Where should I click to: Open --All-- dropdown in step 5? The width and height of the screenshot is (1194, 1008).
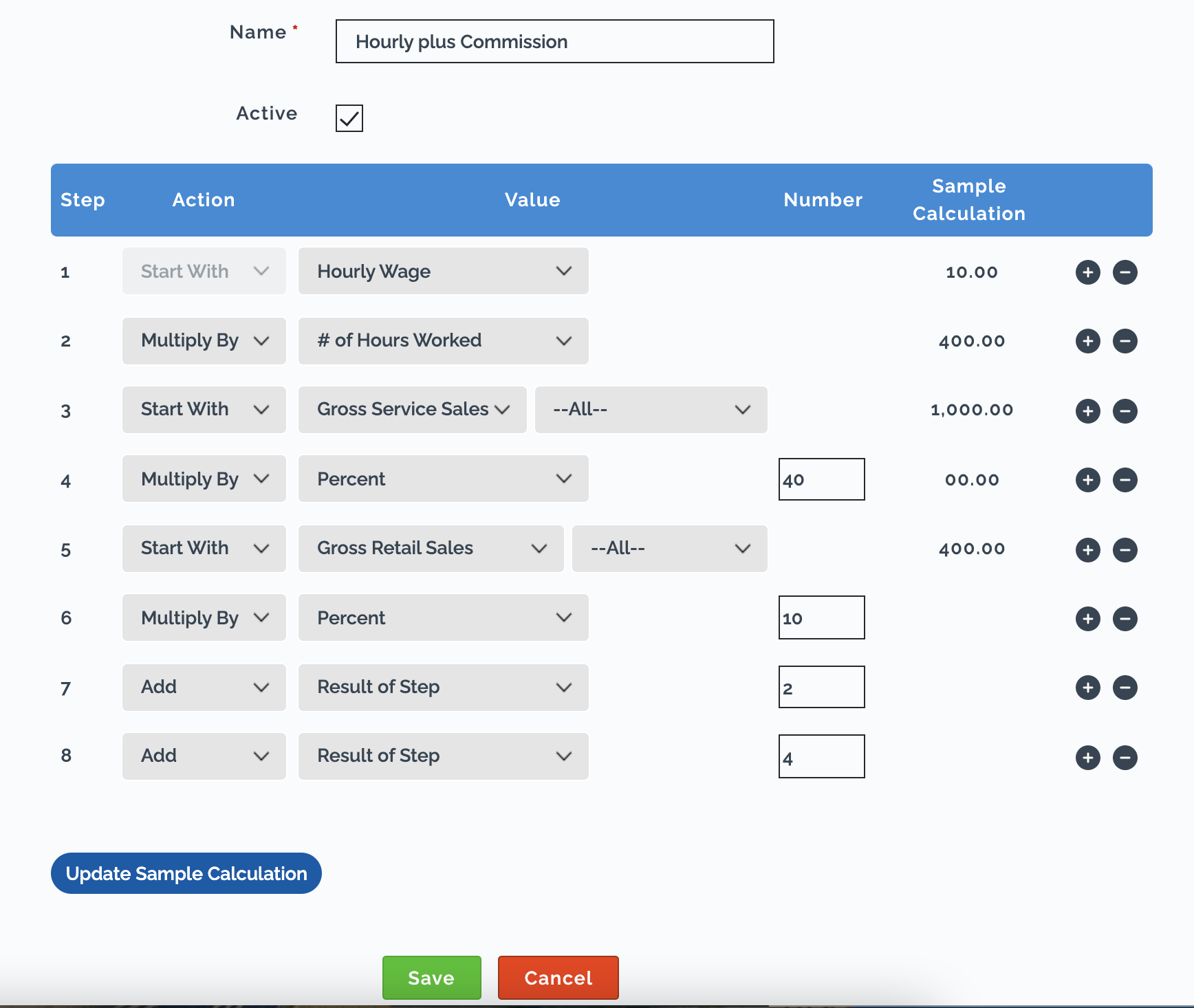[670, 549]
